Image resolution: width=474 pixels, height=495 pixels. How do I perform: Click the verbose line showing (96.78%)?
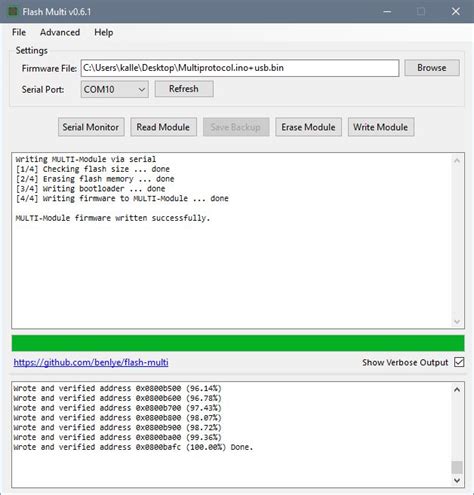(x=117, y=398)
